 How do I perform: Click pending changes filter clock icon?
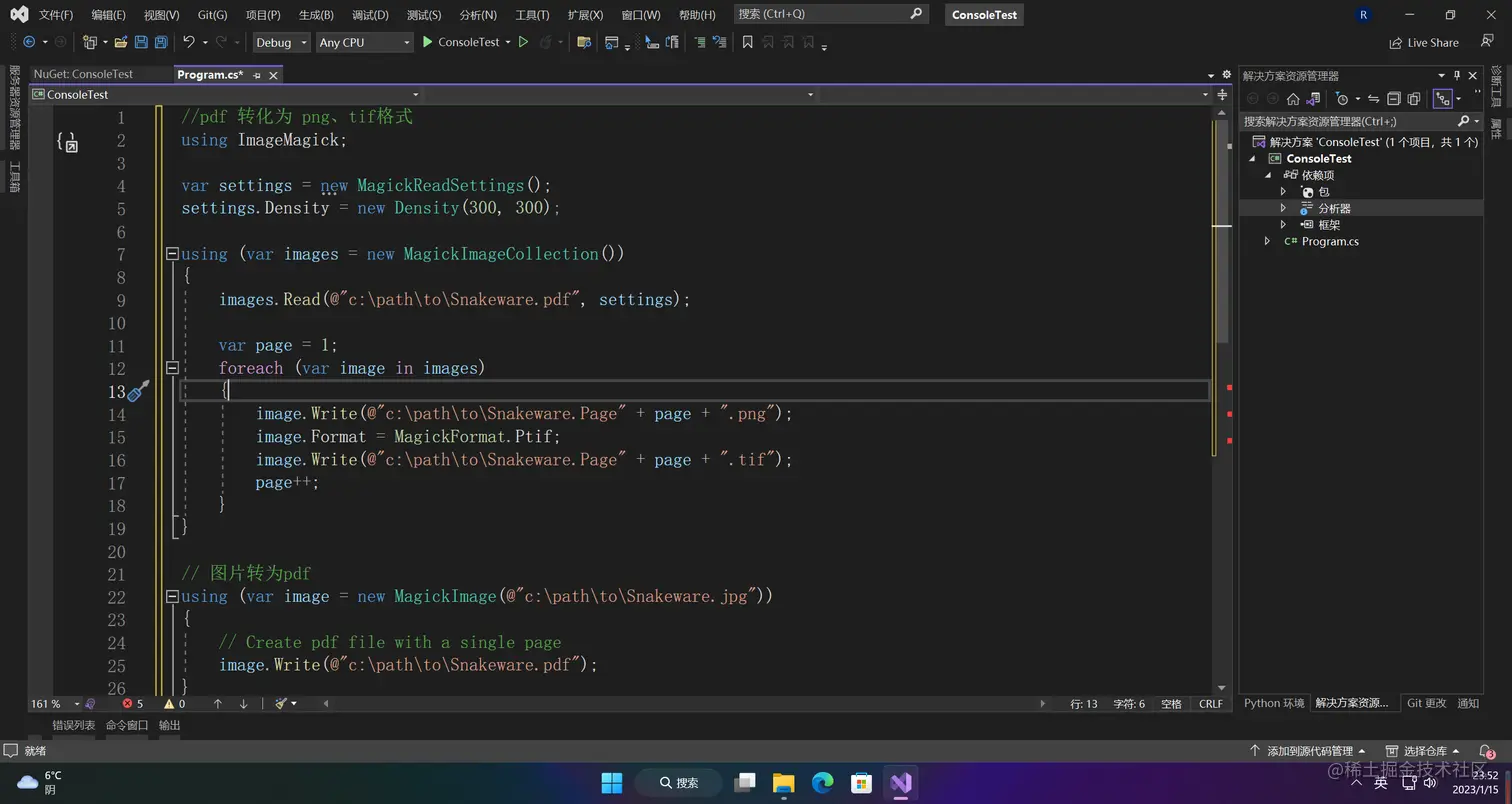tap(1342, 98)
